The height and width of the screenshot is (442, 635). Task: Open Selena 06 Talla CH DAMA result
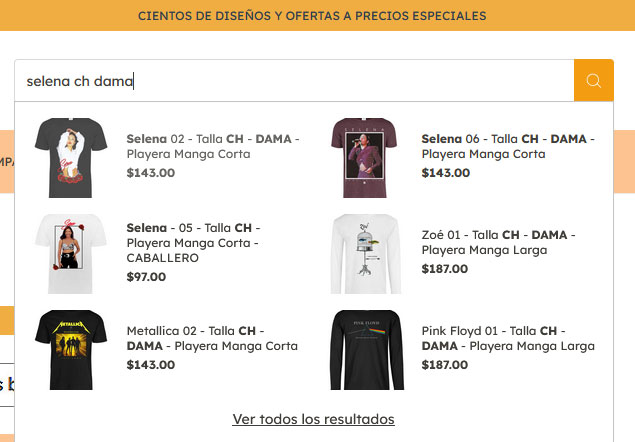click(x=508, y=146)
